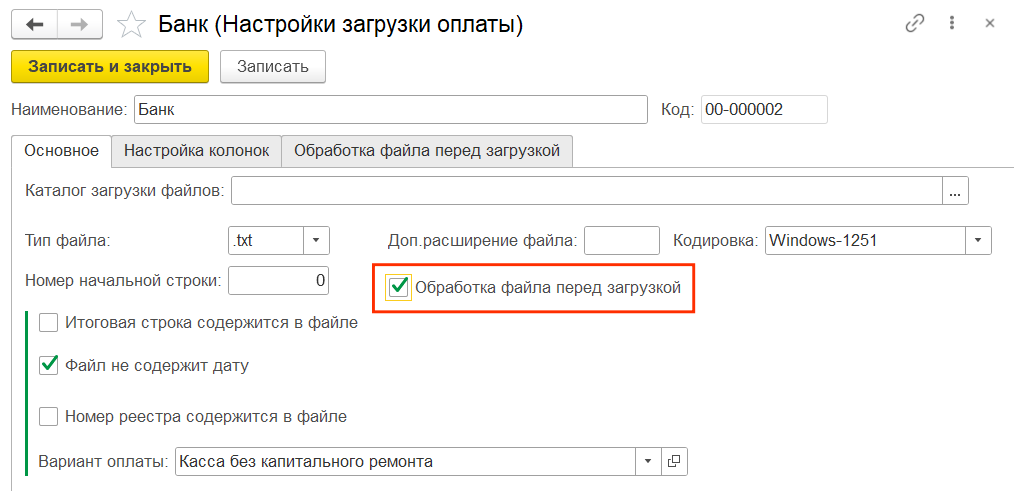Enable Итоговая строка содержится в файле
The image size is (1014, 491).
[48, 323]
